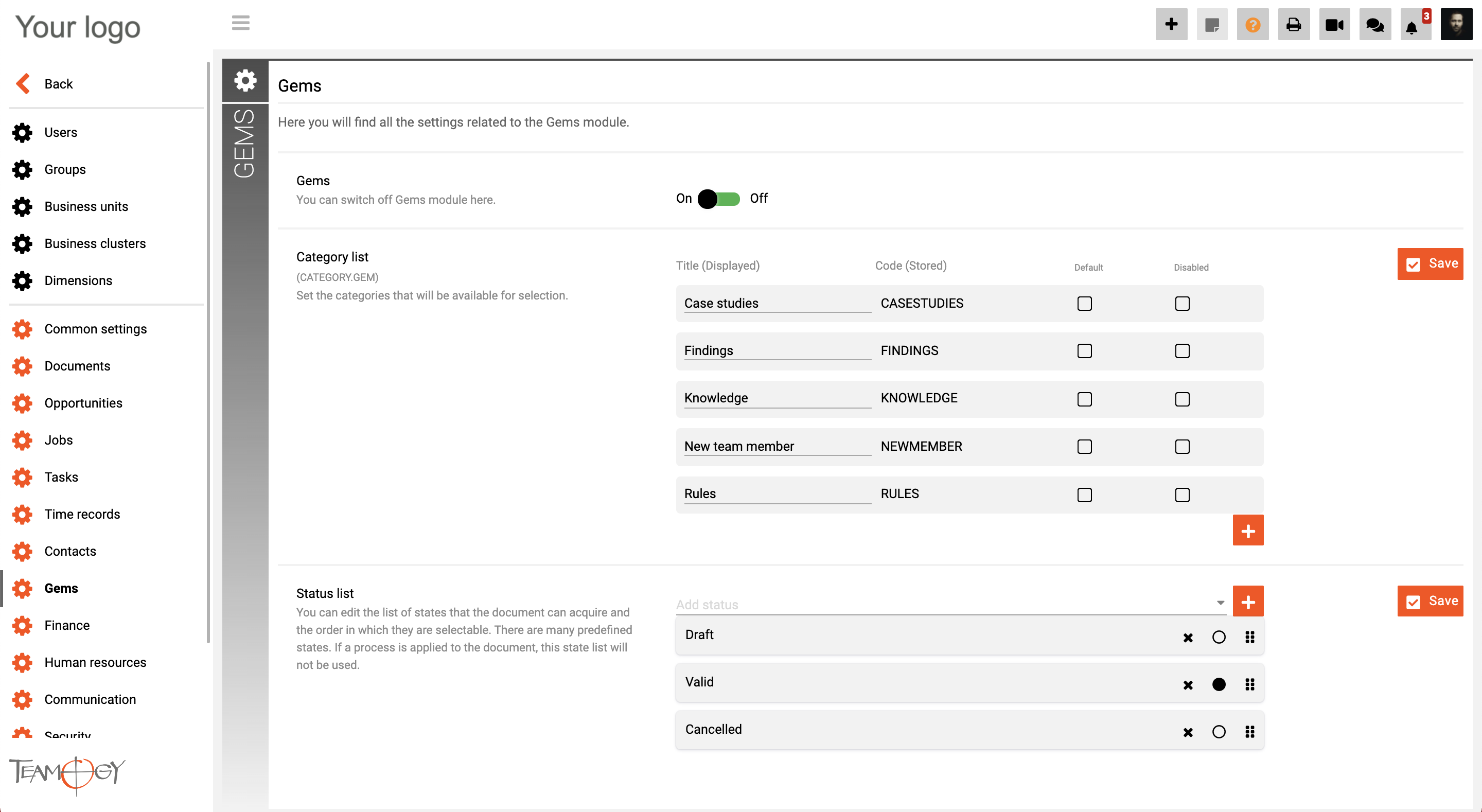Click the drag handle of the Draft status
The height and width of the screenshot is (812, 1482).
pos(1249,637)
